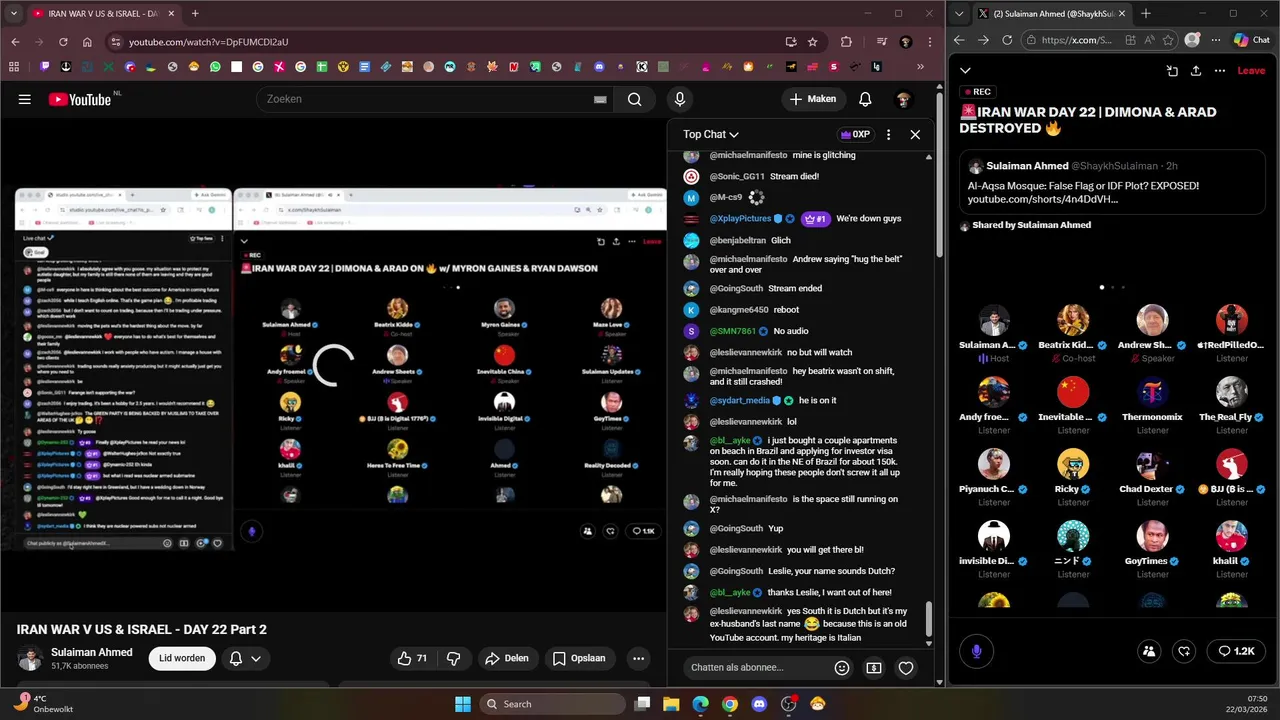This screenshot has height=720, width=1280.
Task: Open the weather widget showing 4°C Onbewolkt
Action: [43, 704]
